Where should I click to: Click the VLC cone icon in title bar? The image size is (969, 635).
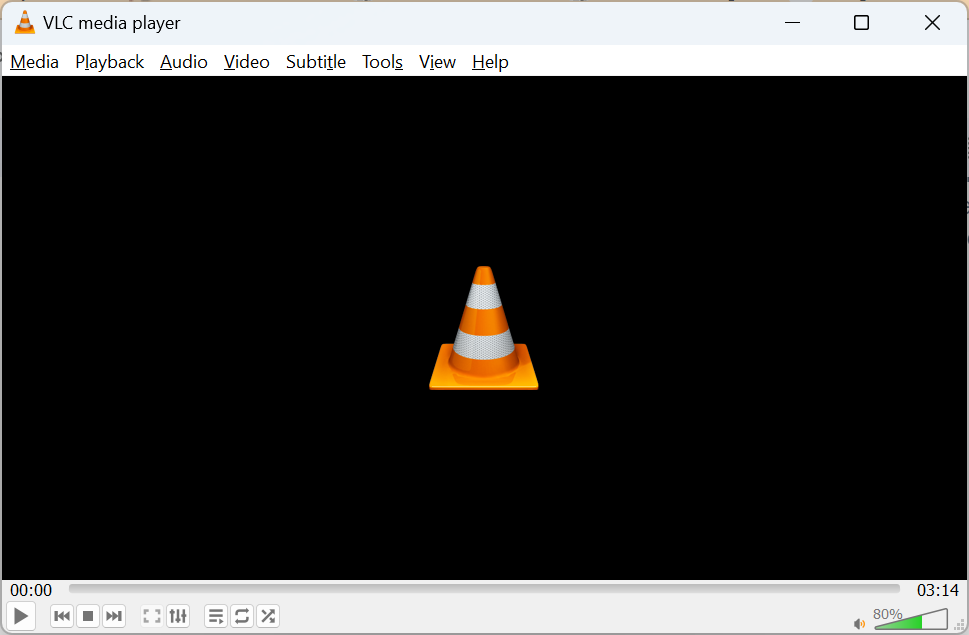tap(24, 22)
